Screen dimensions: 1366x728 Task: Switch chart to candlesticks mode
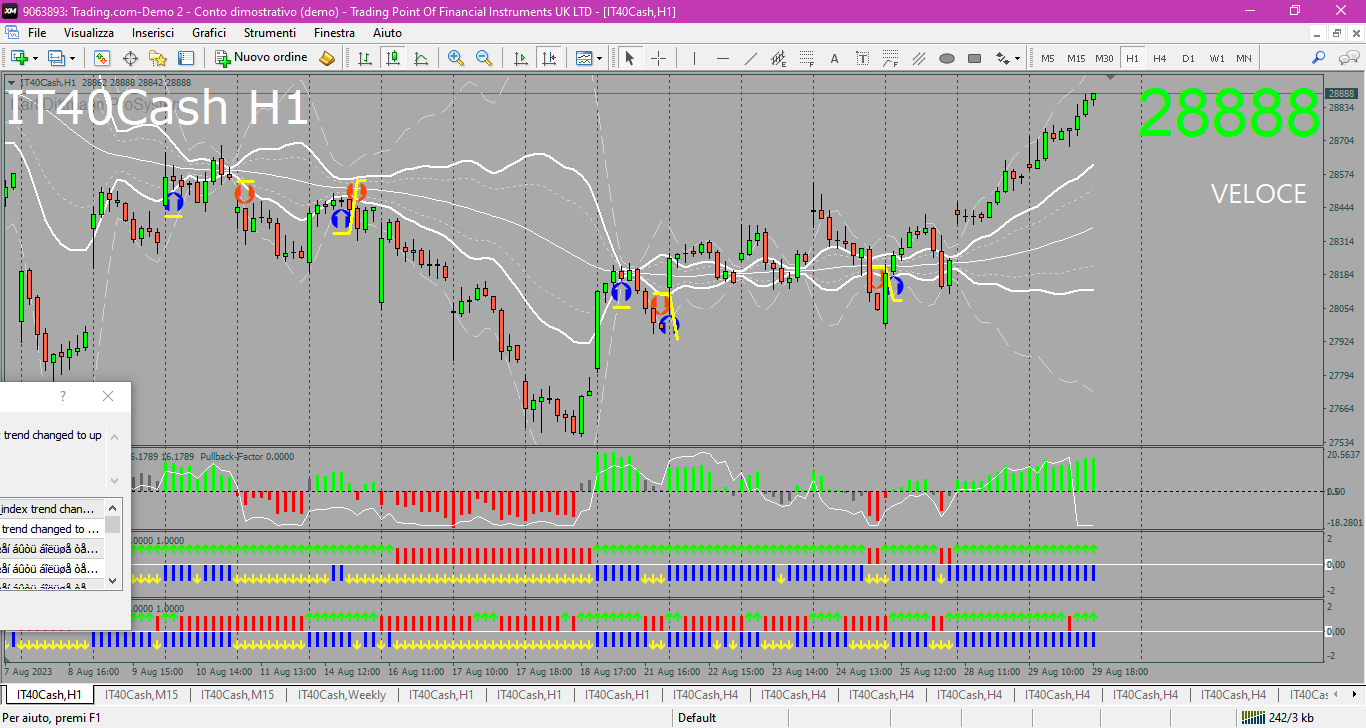(x=393, y=58)
